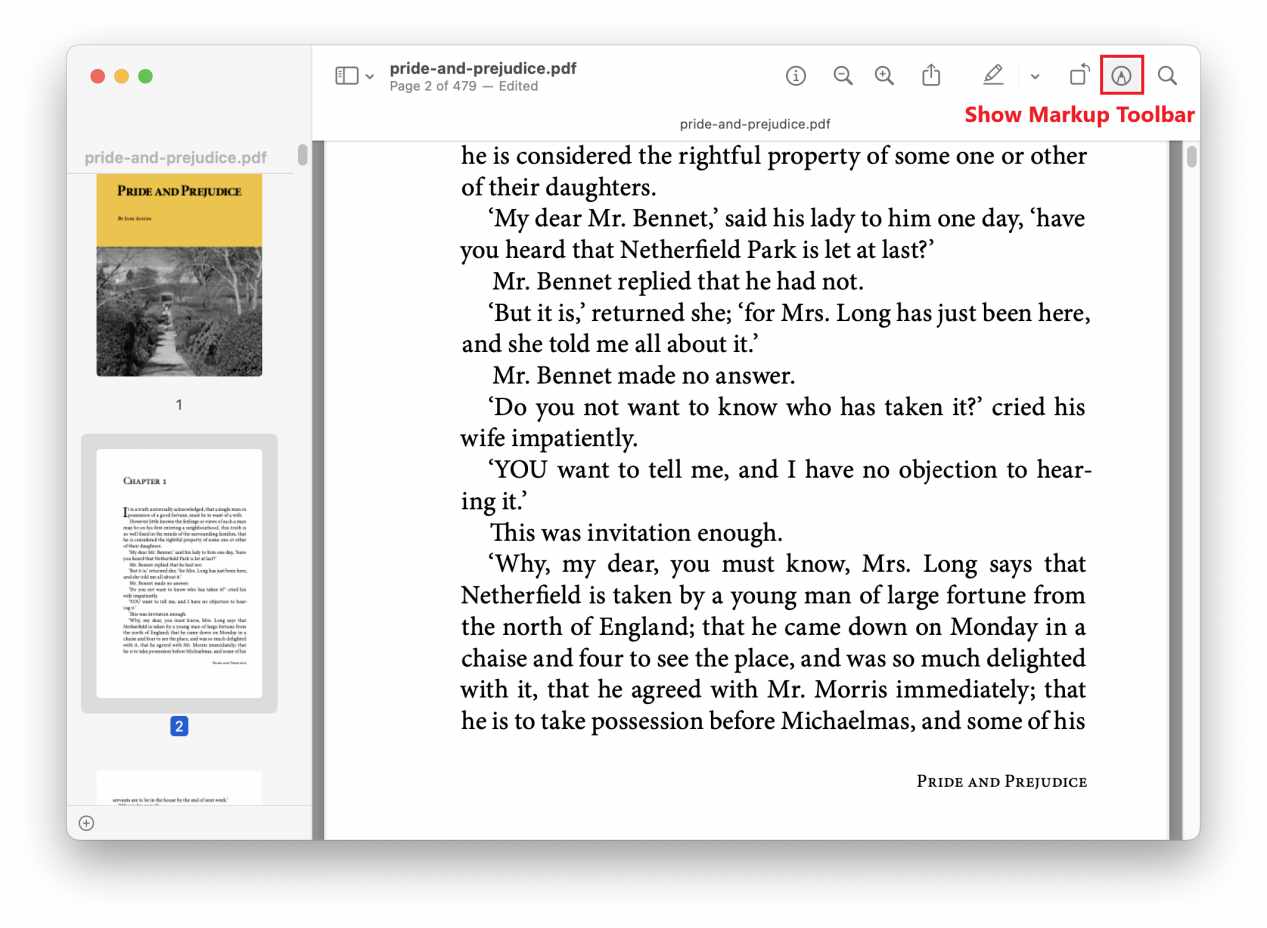Open the document search tool
This screenshot has width=1267, height=928.
tap(1166, 75)
